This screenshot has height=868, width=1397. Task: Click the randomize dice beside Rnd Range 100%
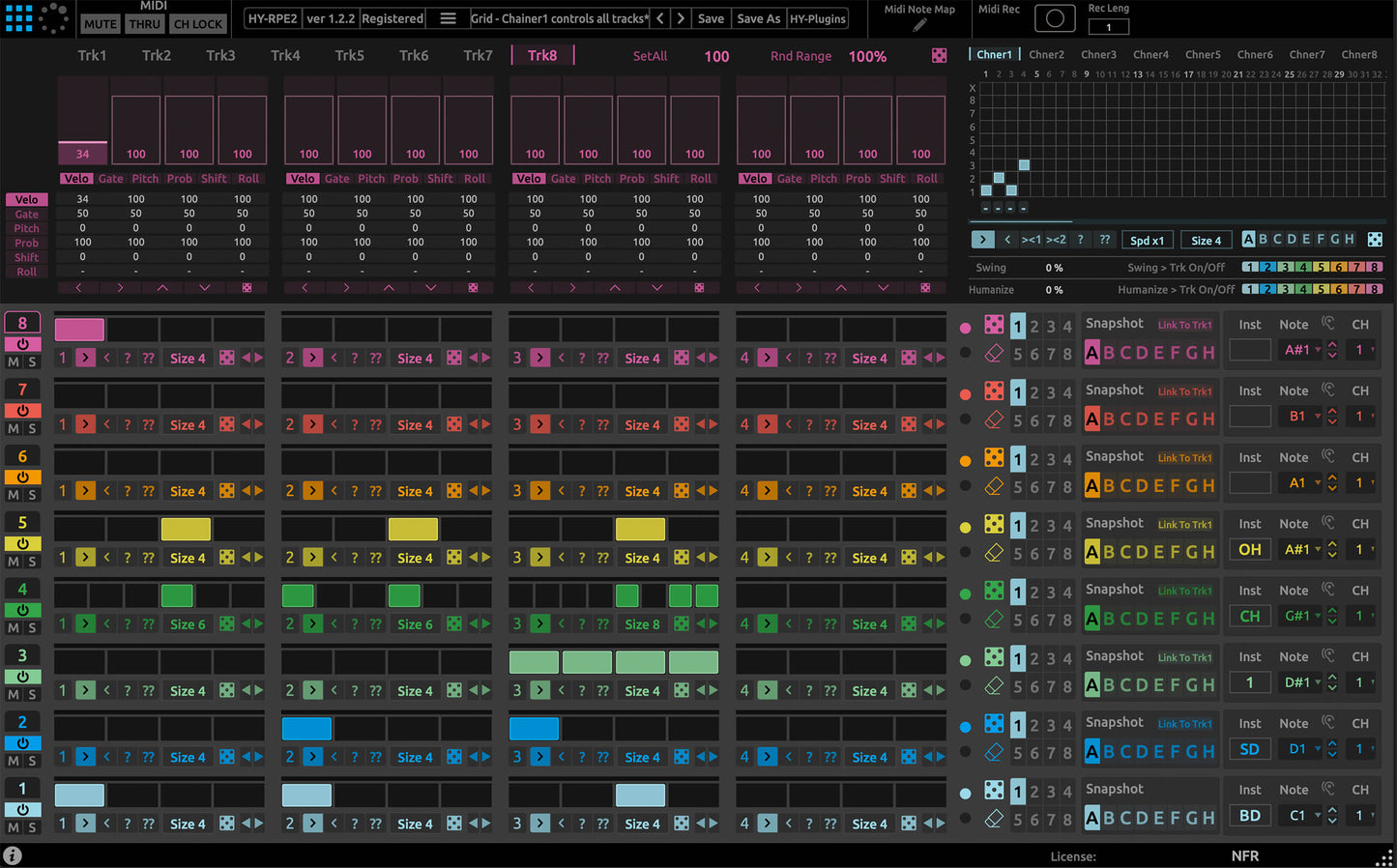point(939,56)
